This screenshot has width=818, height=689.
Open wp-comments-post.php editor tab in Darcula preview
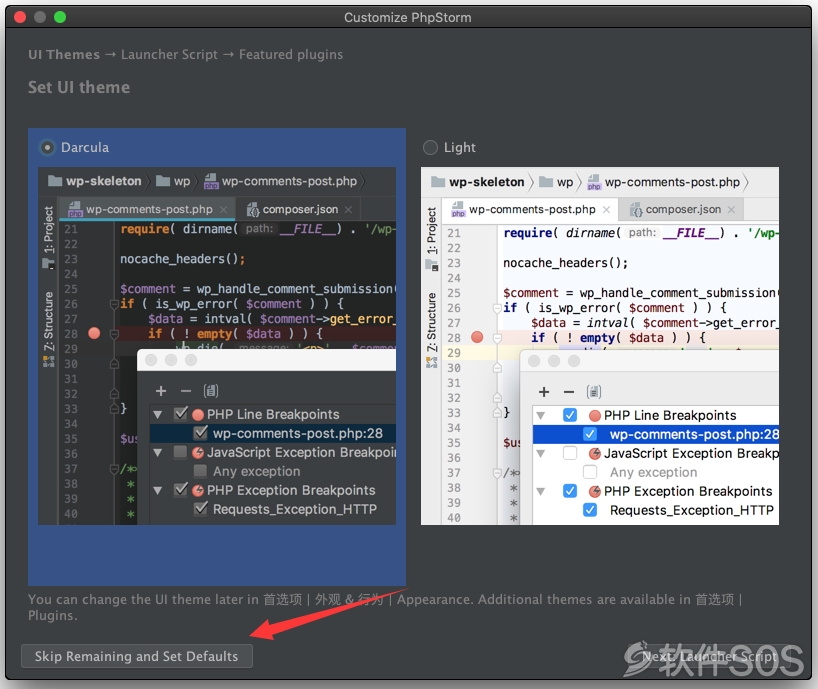pyautogui.click(x=147, y=210)
